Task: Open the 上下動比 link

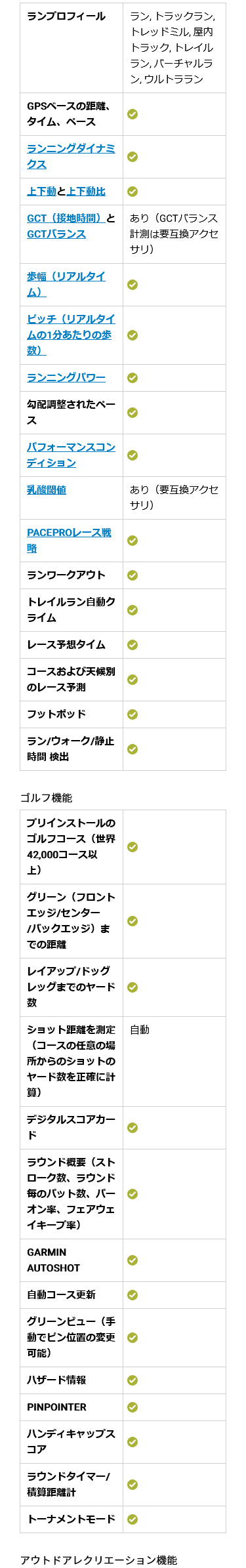Action: [86, 192]
